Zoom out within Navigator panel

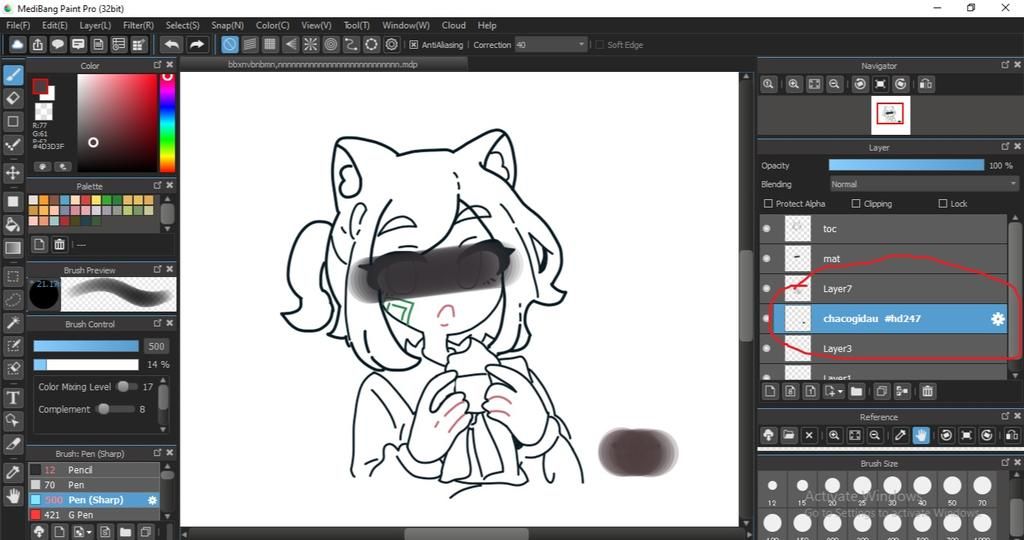tap(834, 84)
